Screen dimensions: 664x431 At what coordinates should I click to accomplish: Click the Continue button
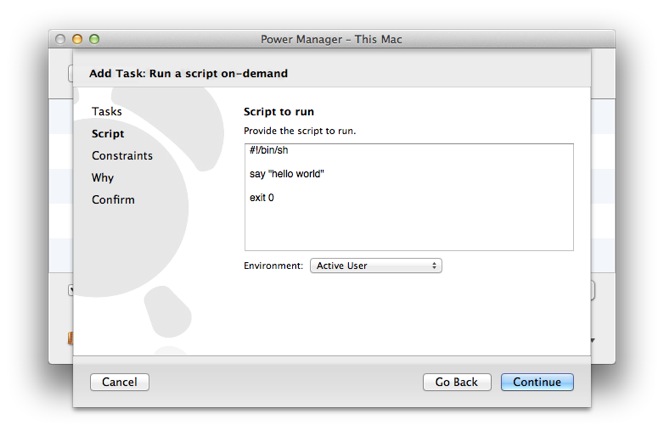(537, 382)
